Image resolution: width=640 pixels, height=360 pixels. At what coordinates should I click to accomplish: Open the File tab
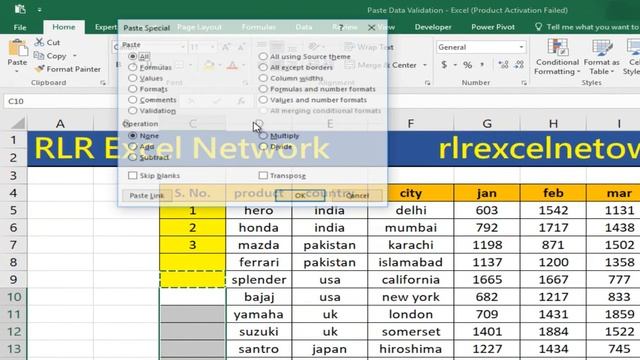click(20, 27)
